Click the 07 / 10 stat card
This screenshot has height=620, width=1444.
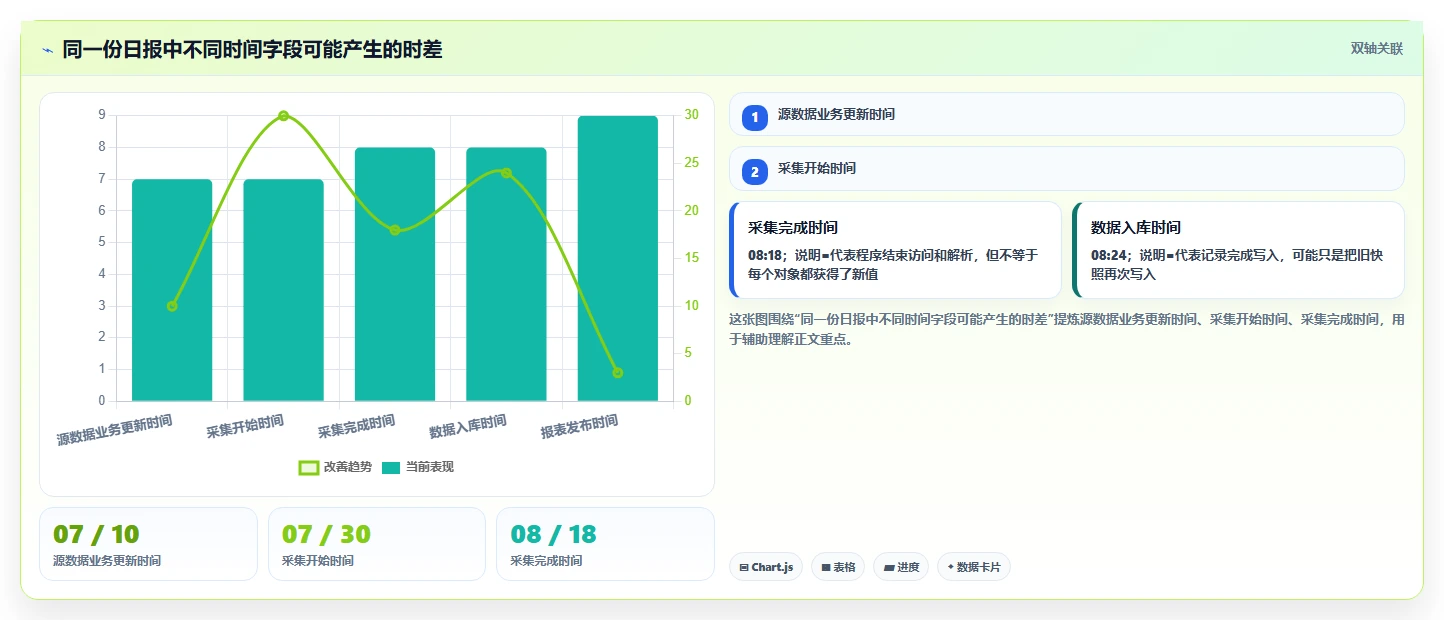coord(148,544)
